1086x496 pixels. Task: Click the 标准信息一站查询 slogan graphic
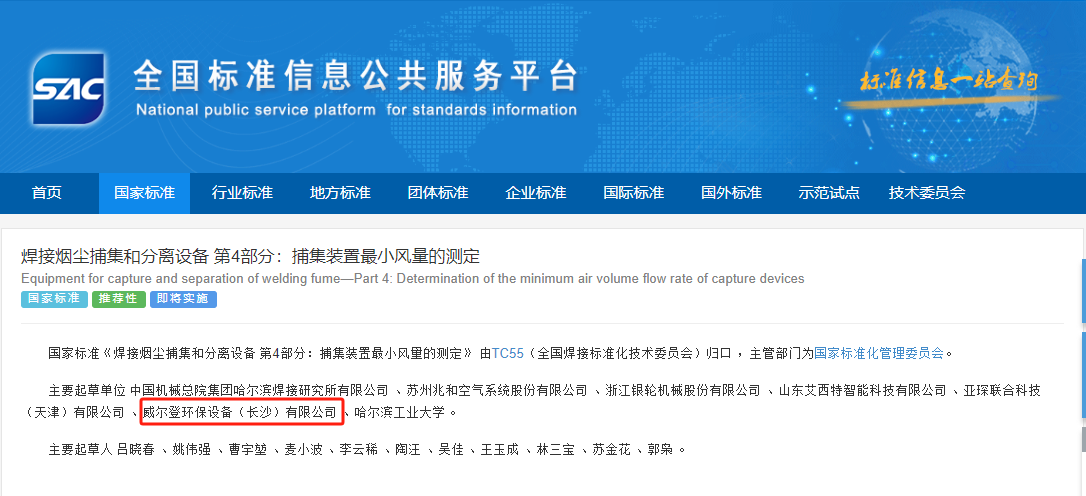[949, 81]
